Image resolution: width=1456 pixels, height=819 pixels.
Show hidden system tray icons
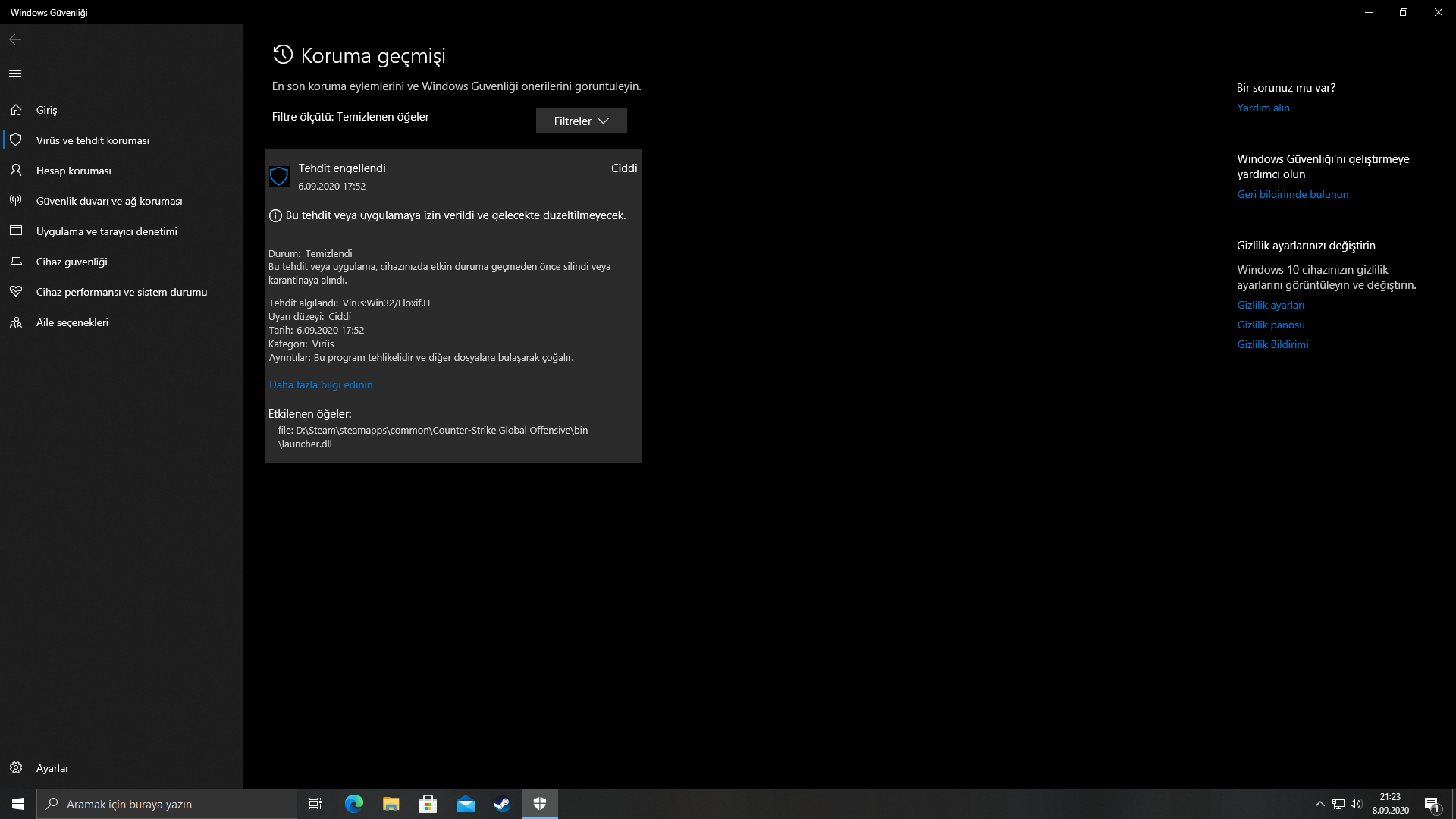tap(1319, 804)
